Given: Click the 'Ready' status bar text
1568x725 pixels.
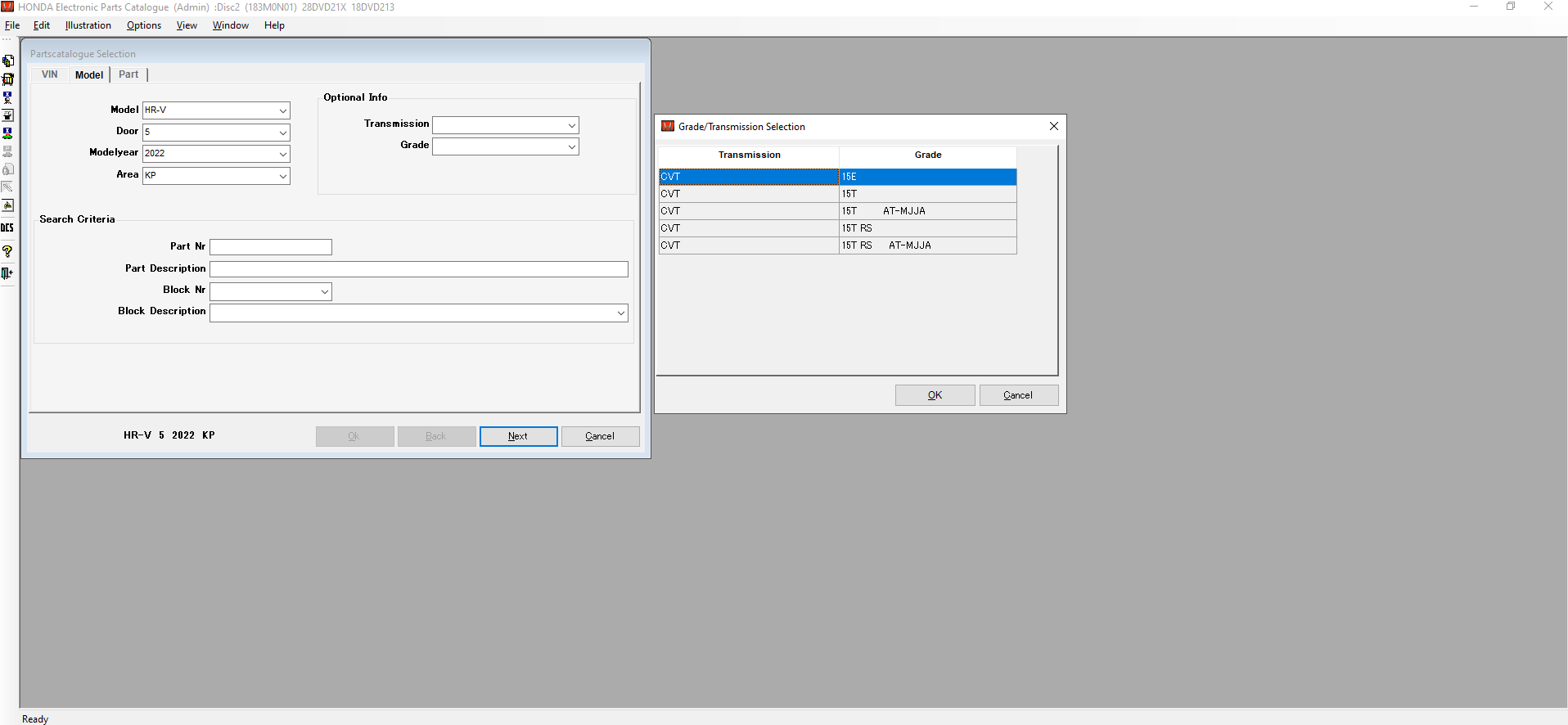Looking at the screenshot, I should tap(35, 718).
